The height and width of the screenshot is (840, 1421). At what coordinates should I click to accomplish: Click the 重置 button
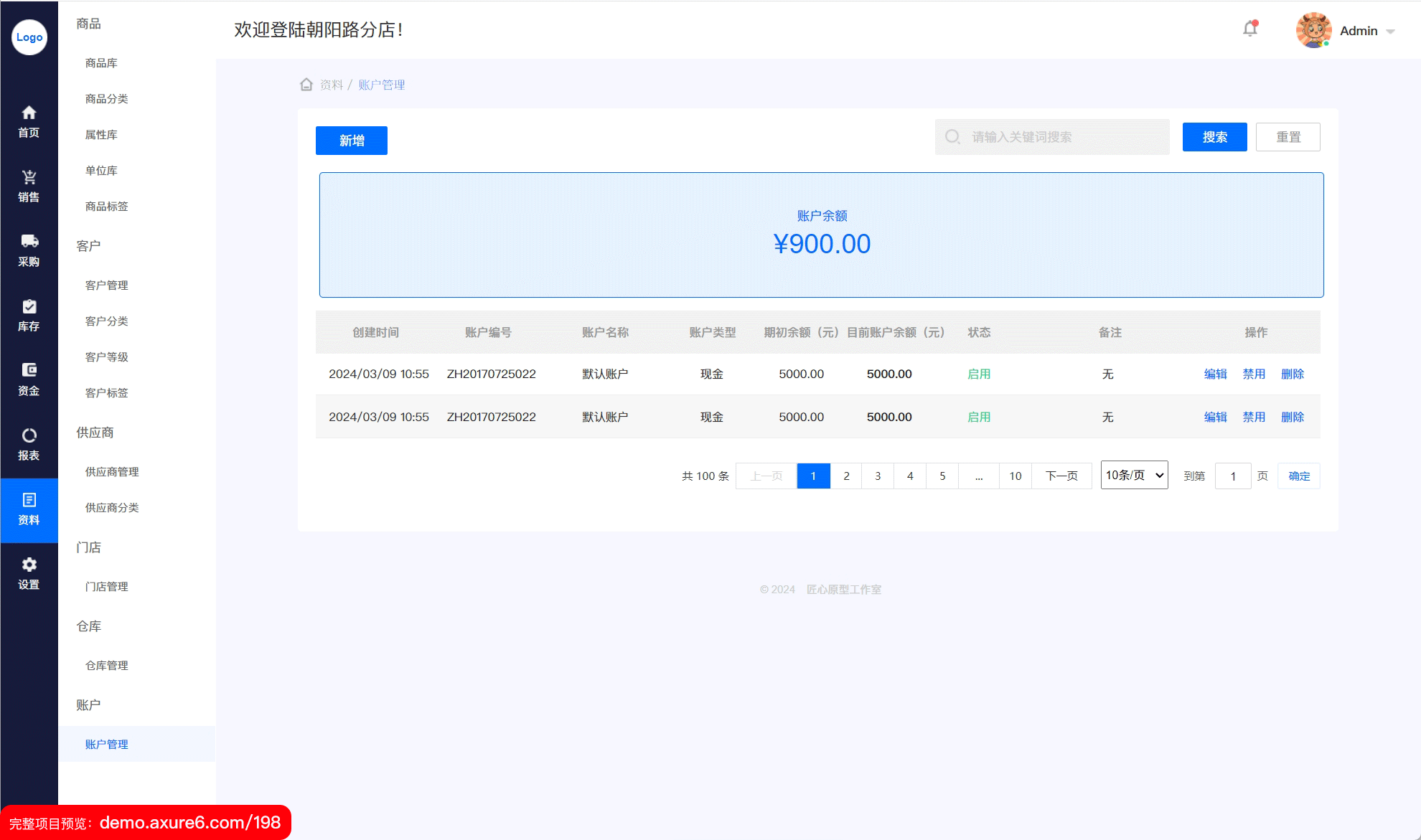(x=1288, y=137)
